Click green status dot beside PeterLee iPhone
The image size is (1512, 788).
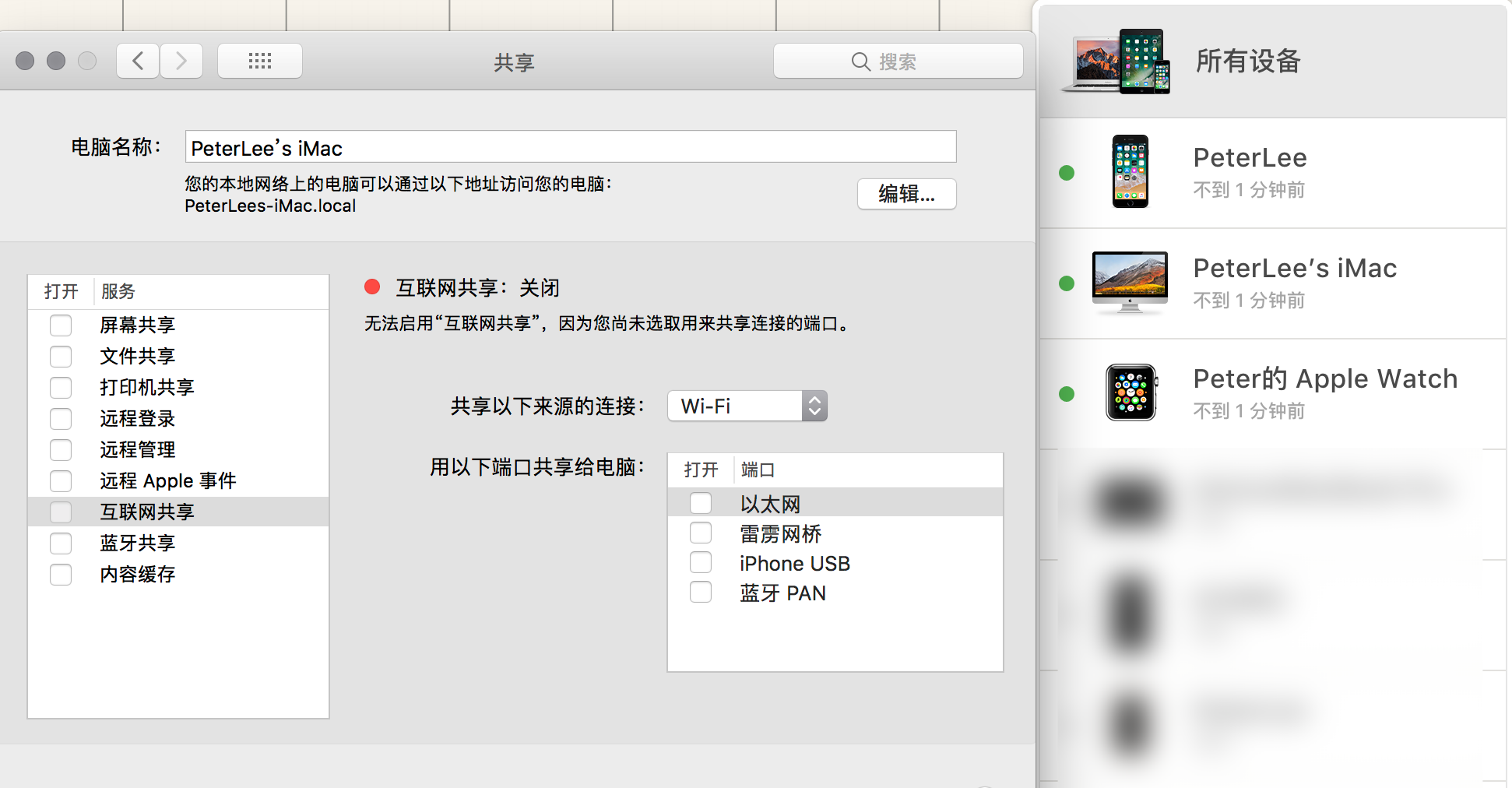point(1067,173)
